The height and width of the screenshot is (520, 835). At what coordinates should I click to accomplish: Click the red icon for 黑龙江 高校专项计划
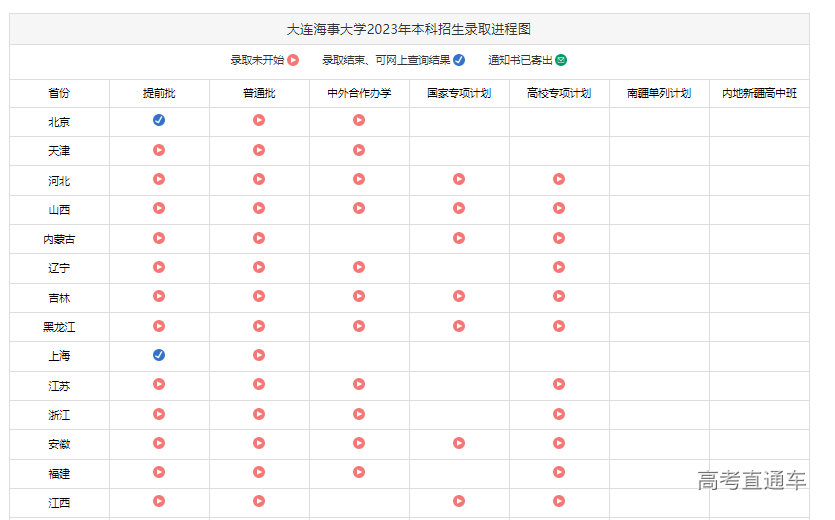pos(559,326)
